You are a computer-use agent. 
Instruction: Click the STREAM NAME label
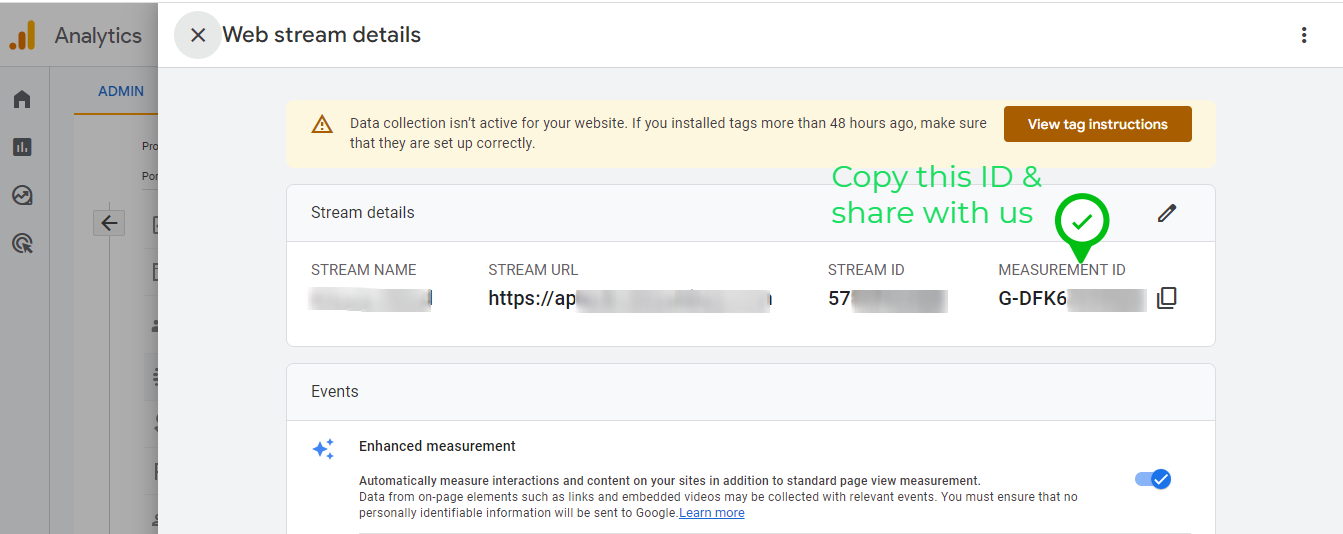[363, 270]
